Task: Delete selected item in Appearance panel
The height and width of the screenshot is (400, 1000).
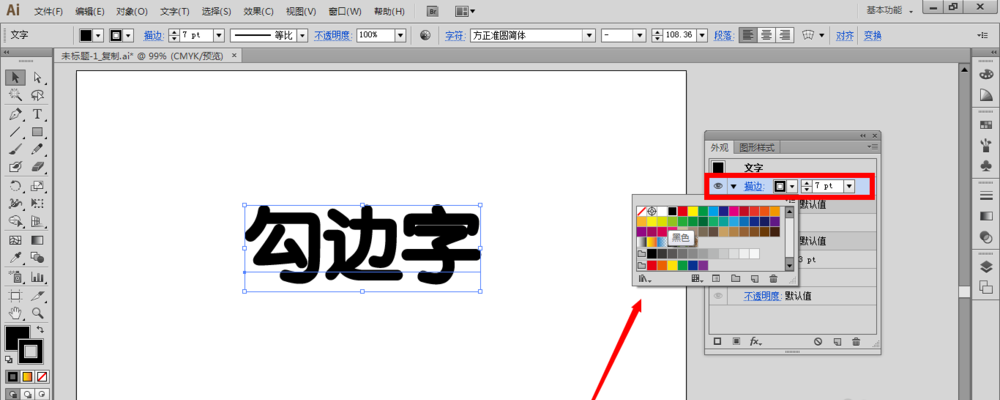Action: 856,342
